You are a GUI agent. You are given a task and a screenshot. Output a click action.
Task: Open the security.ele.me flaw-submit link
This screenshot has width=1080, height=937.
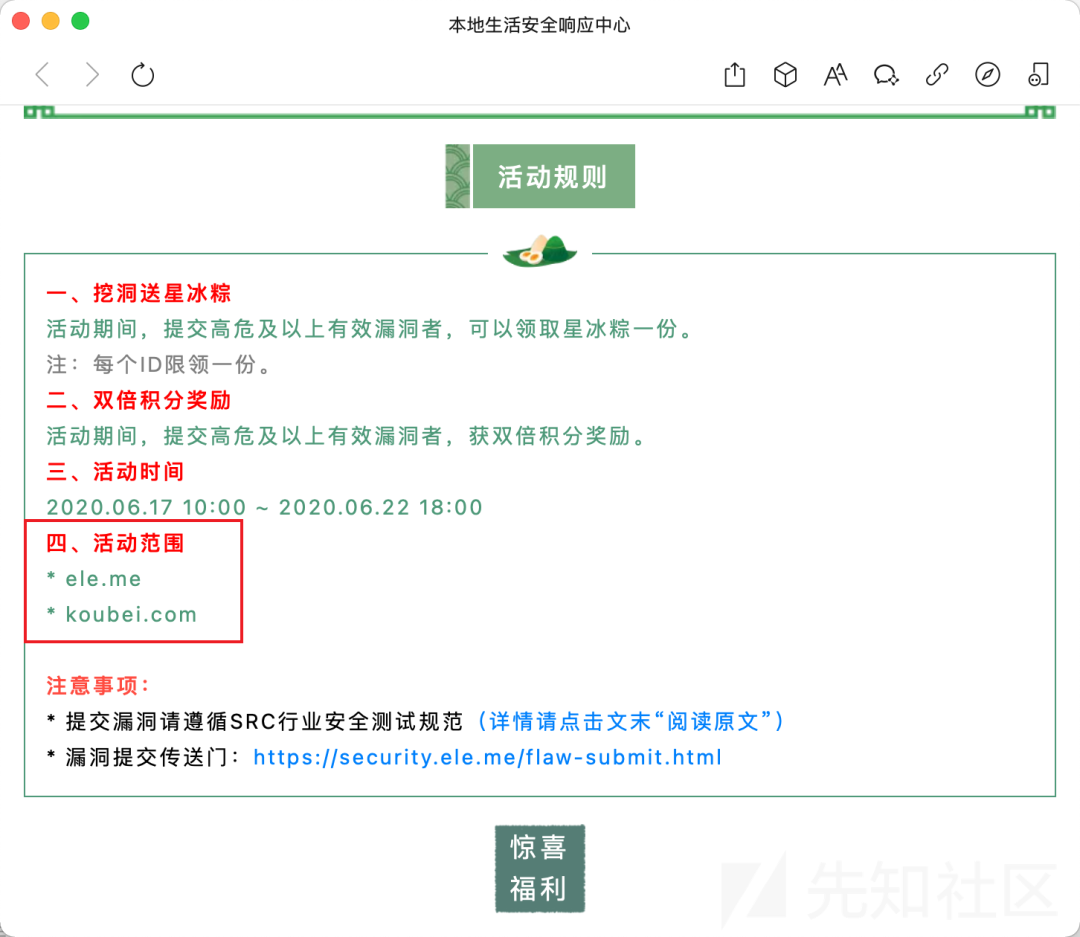pyautogui.click(x=488, y=757)
